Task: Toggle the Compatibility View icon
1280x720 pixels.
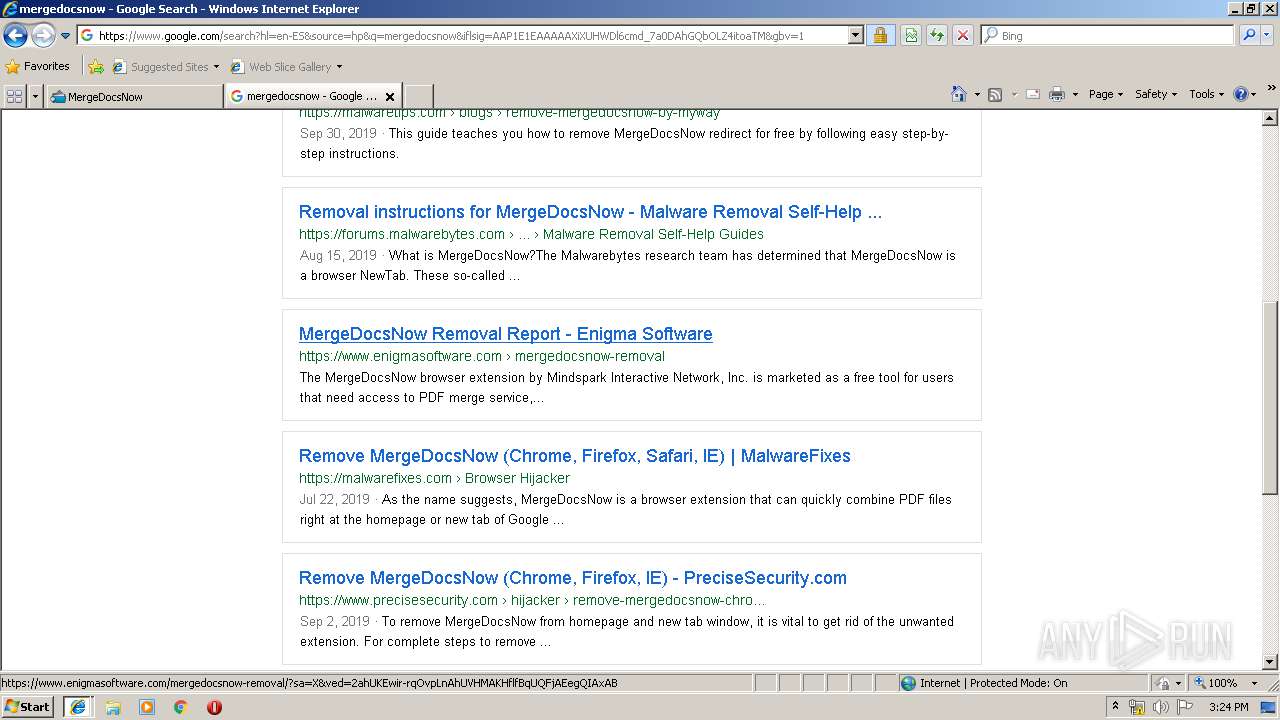Action: point(911,35)
